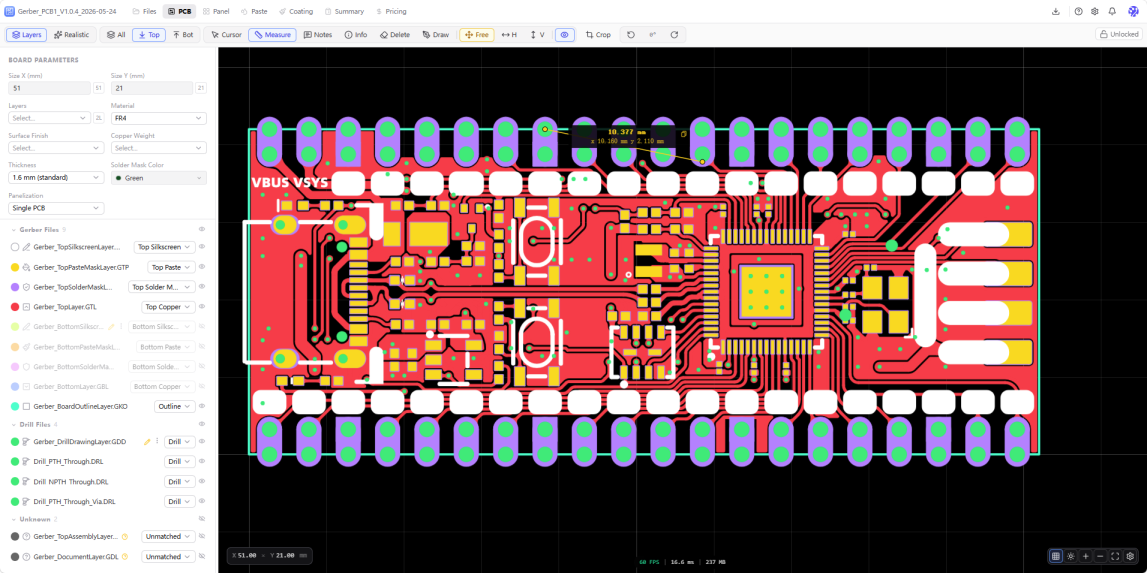Screen dimensions: 1147x573
Task: Show Top side only
Action: (149, 34)
